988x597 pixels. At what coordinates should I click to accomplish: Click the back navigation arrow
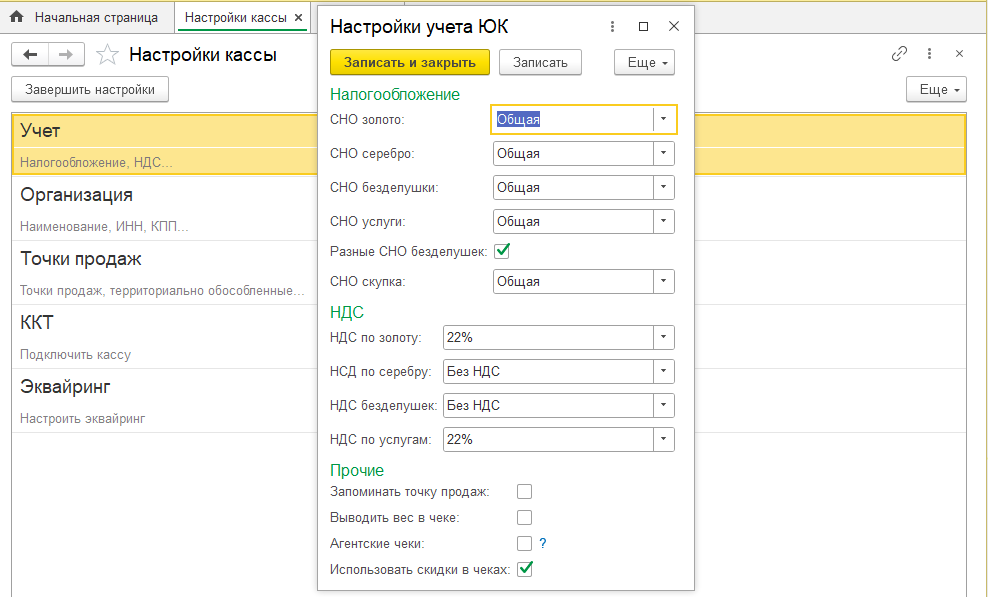point(30,55)
